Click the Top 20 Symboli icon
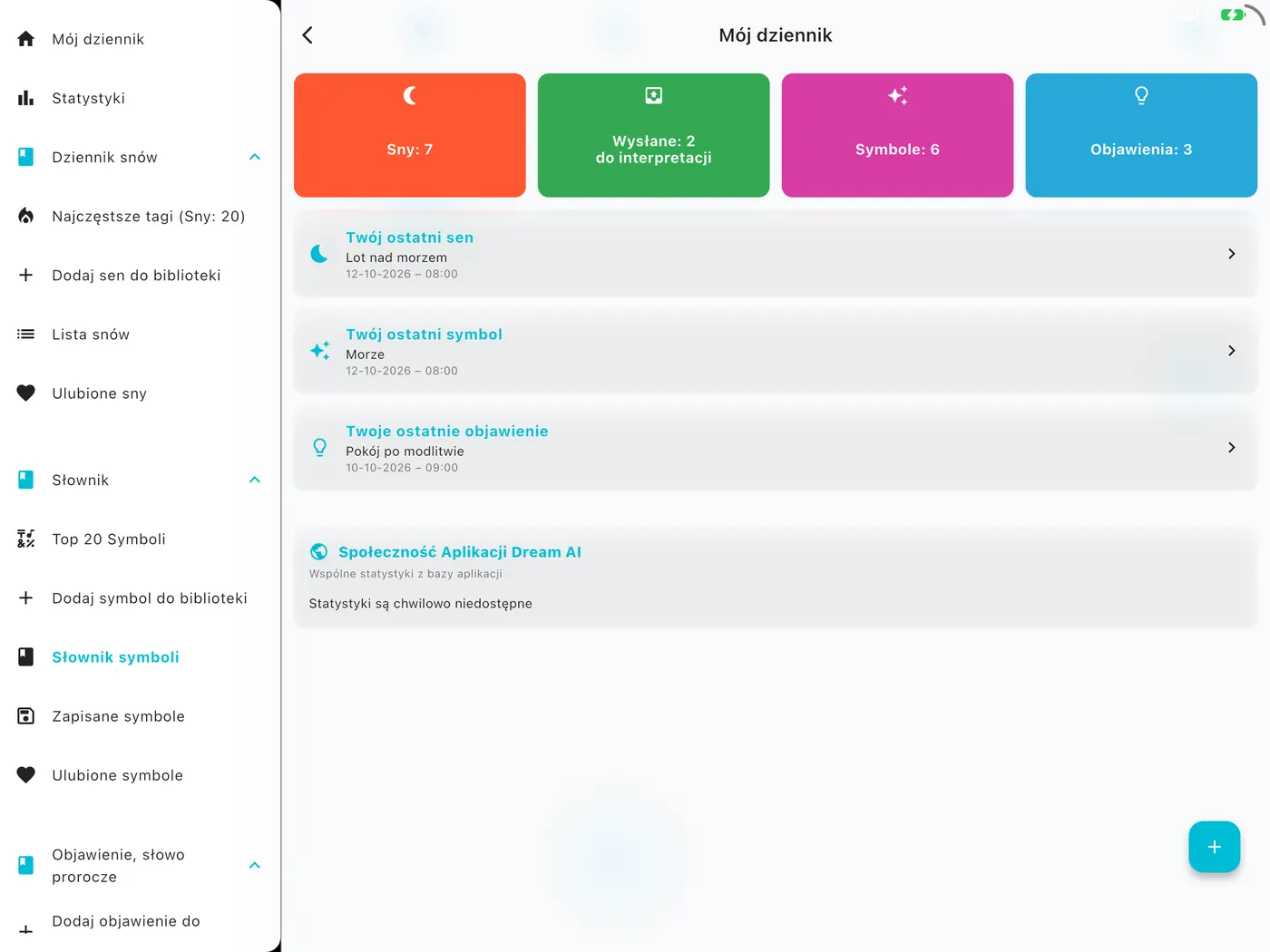Screen dimensions: 1270x952 tap(26, 539)
